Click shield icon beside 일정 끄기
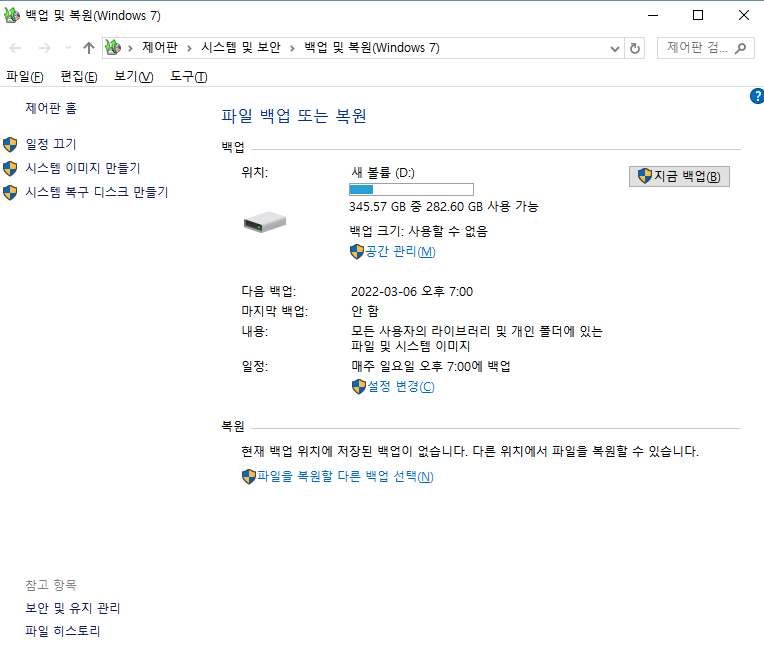 pyautogui.click(x=10, y=144)
